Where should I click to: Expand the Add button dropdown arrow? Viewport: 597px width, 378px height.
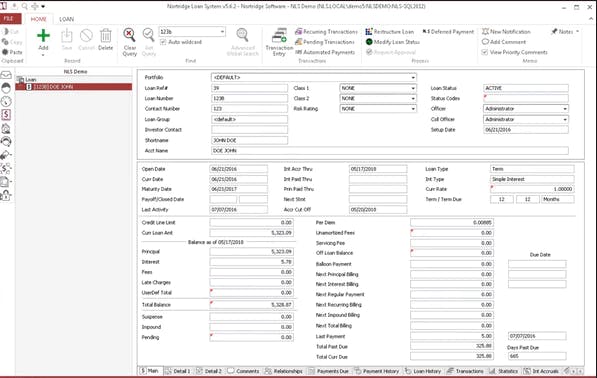(x=43, y=55)
